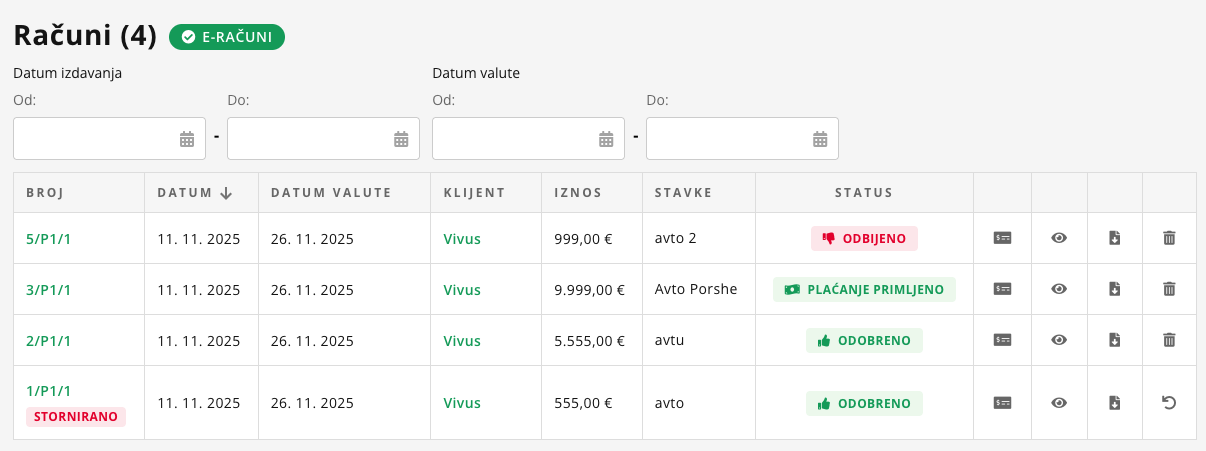The height and width of the screenshot is (451, 1206).
Task: Delete invoice 2/P1/1 using trash icon
Action: coord(1169,340)
